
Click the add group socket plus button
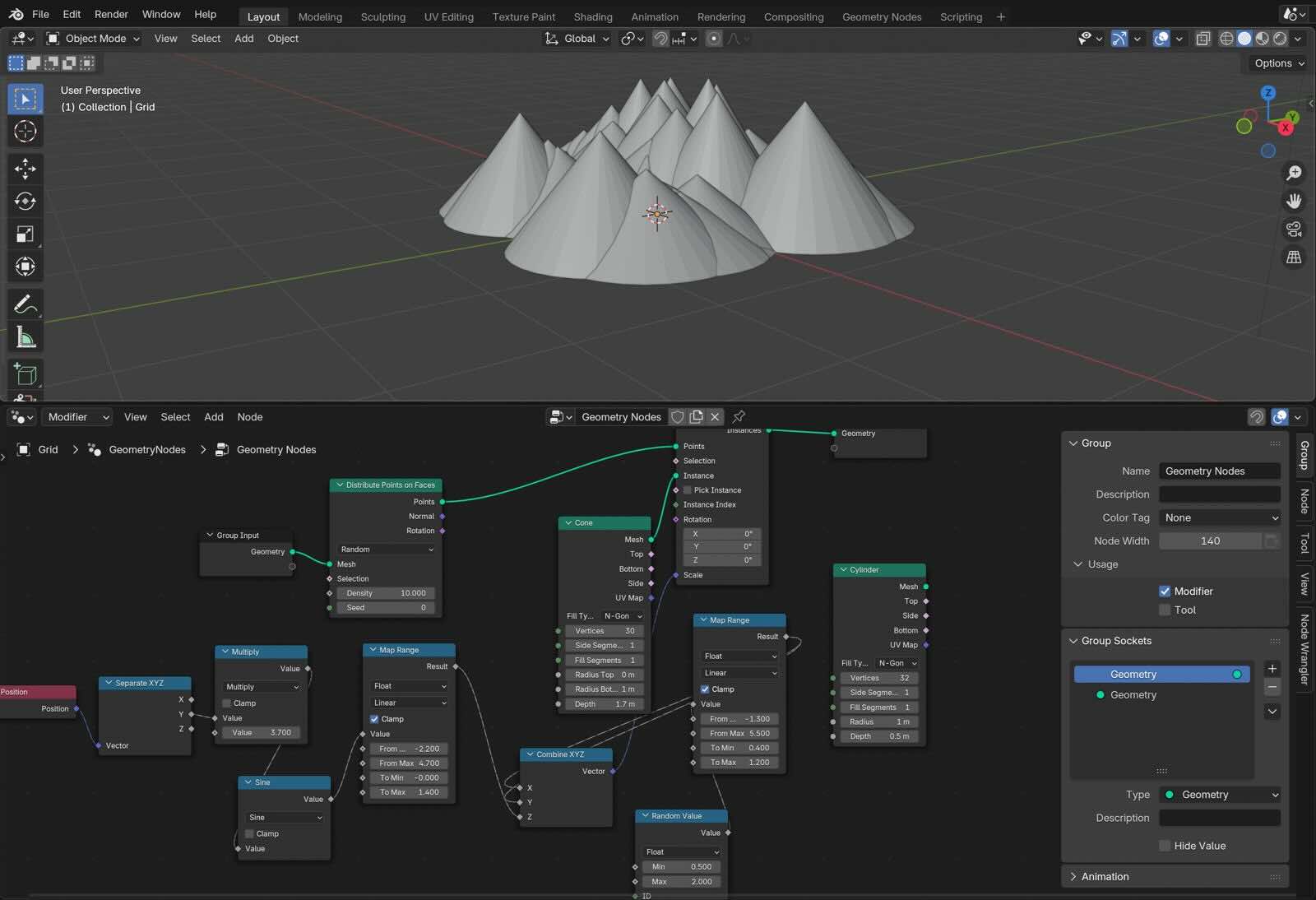click(1272, 669)
